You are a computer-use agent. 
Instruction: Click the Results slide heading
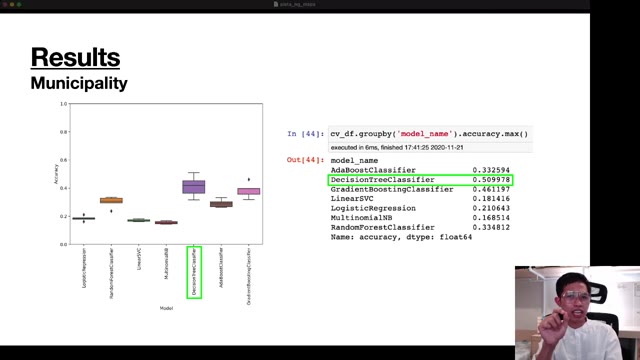pos(76,57)
